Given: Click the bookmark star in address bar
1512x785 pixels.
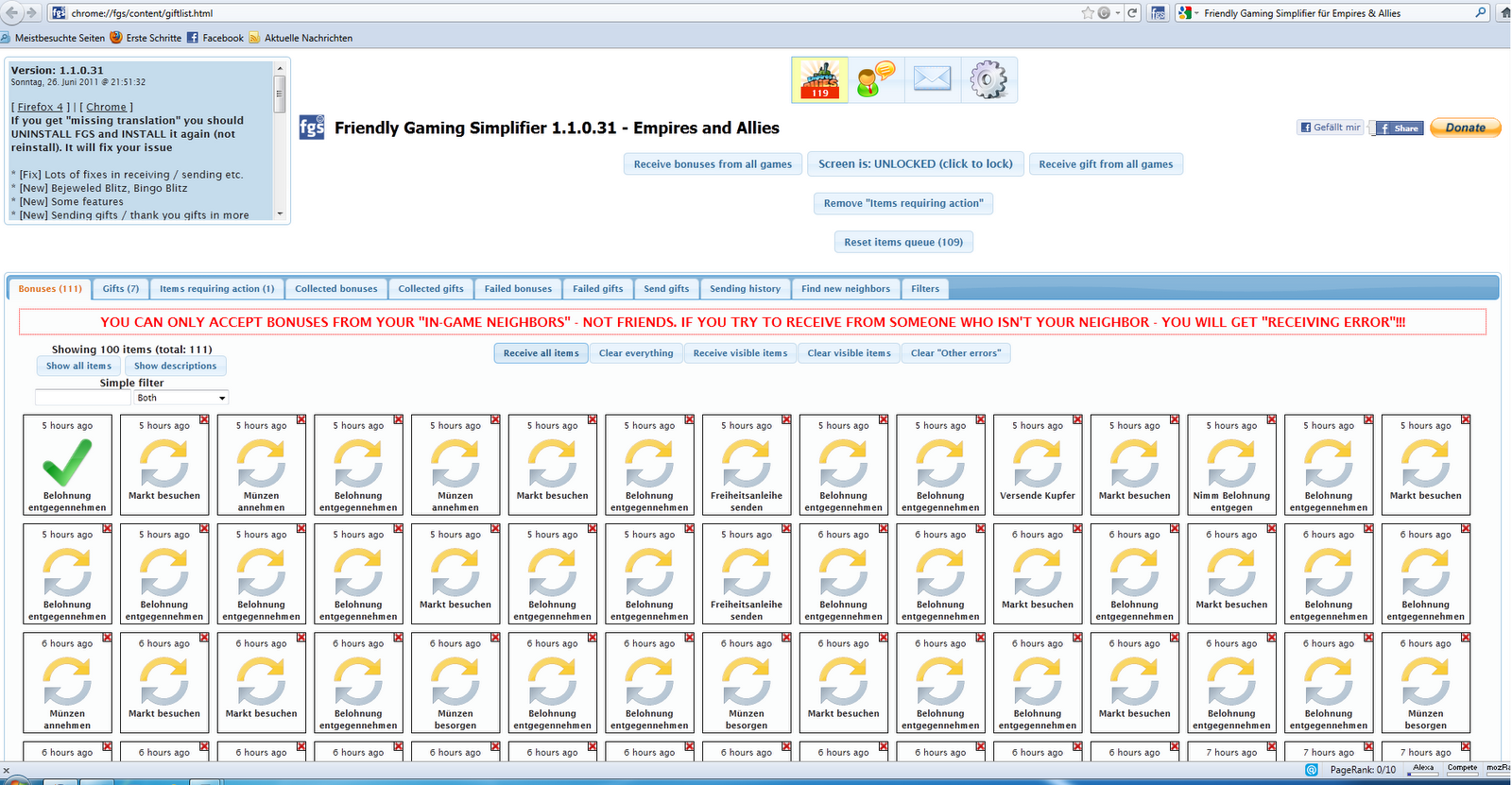Looking at the screenshot, I should pyautogui.click(x=1088, y=13).
